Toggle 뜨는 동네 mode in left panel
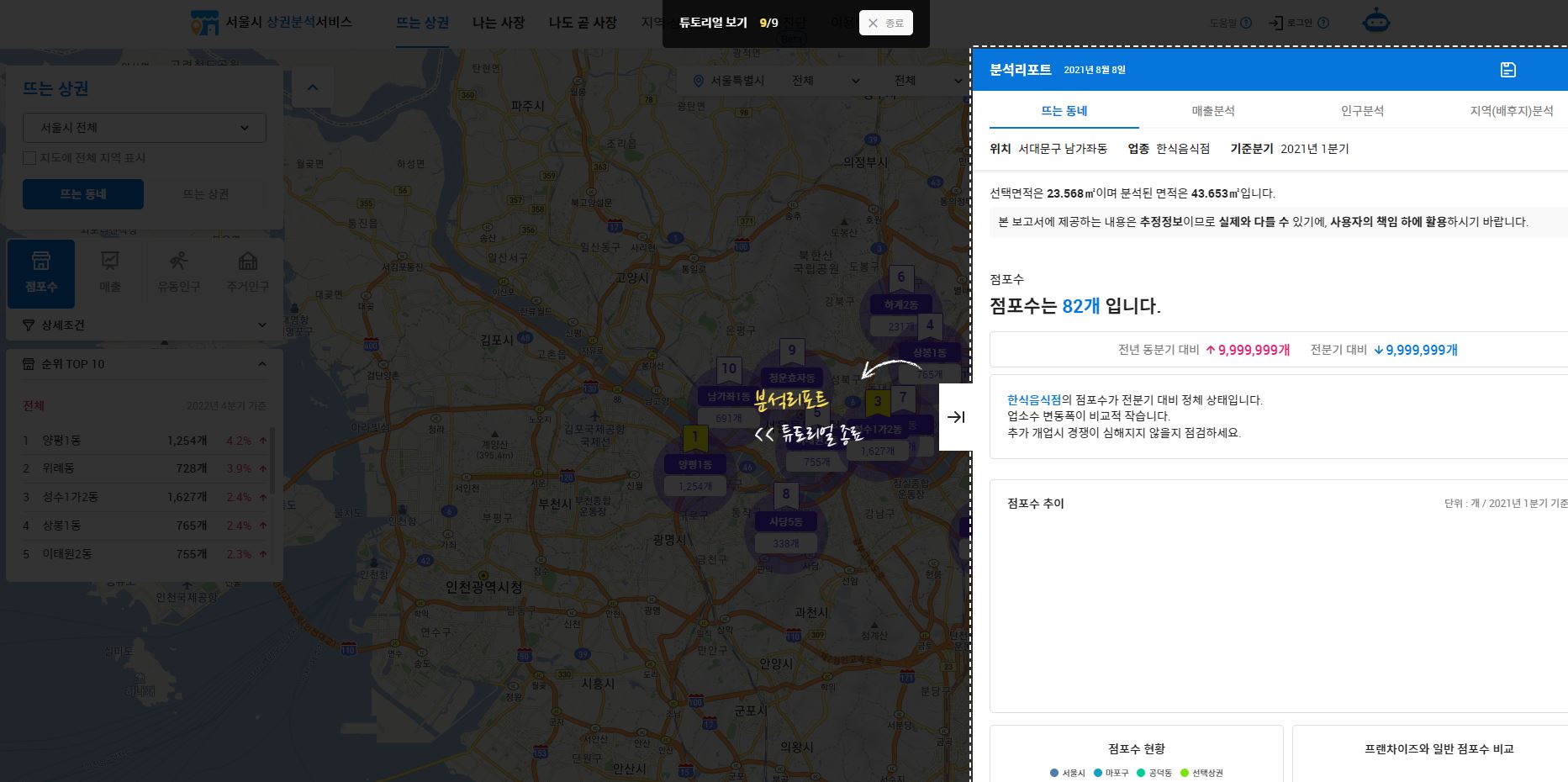This screenshot has width=1568, height=782. pos(82,193)
